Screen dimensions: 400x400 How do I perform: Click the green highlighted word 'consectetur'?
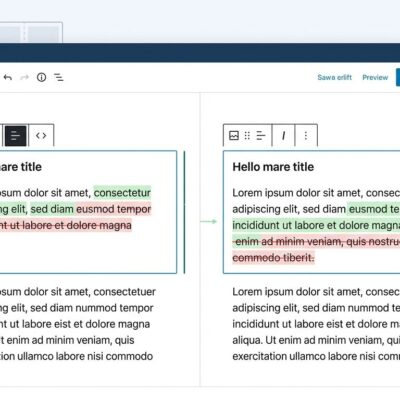[x=122, y=193]
